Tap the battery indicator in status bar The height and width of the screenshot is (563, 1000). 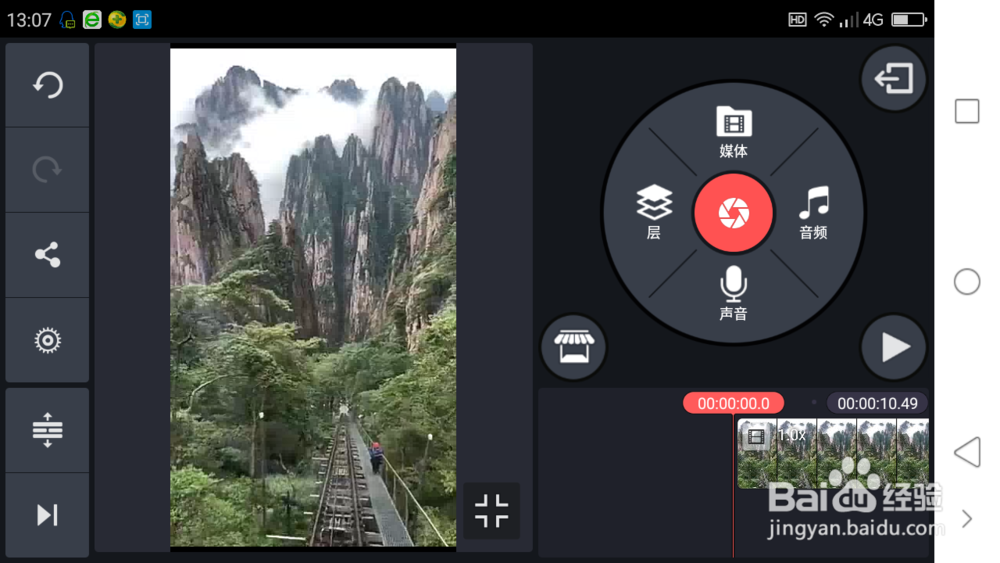[x=909, y=20]
